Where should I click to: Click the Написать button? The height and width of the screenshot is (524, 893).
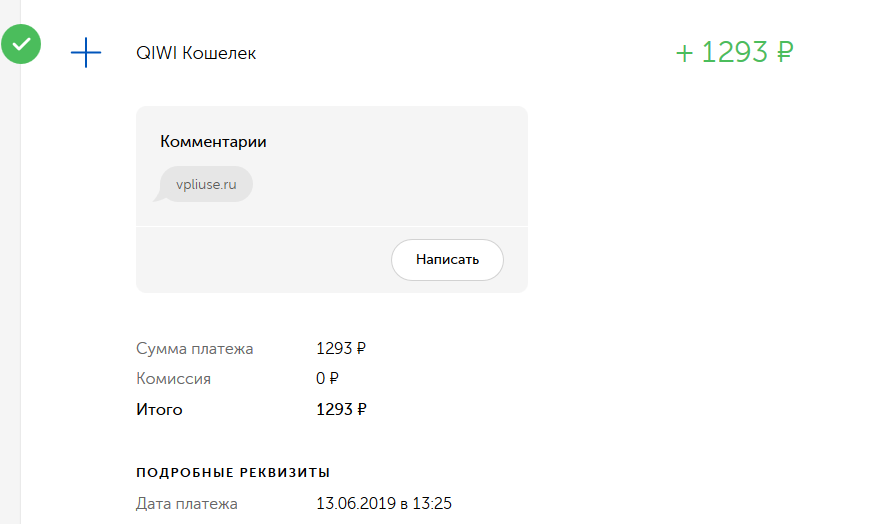point(447,260)
